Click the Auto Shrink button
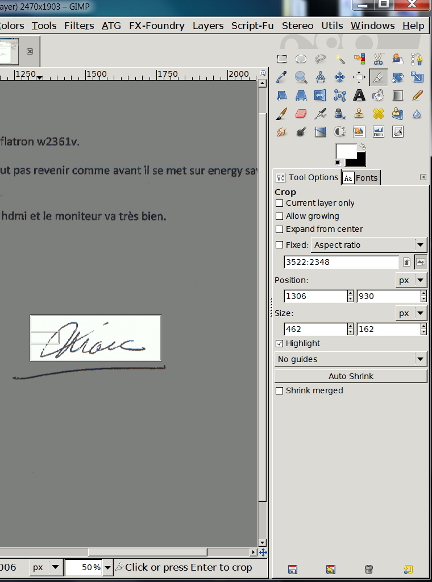 pyautogui.click(x=351, y=376)
